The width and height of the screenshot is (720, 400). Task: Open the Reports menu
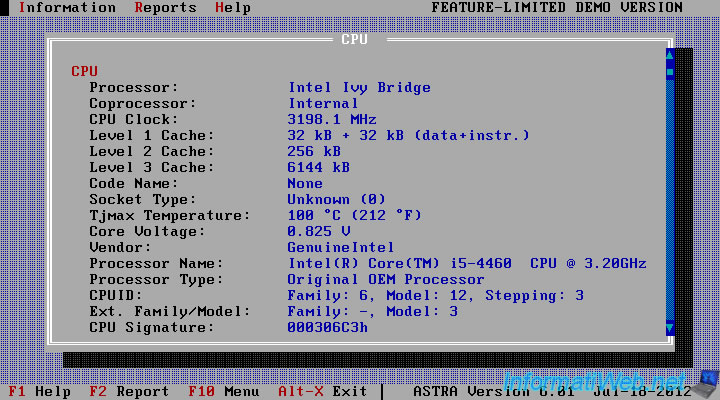click(x=165, y=8)
